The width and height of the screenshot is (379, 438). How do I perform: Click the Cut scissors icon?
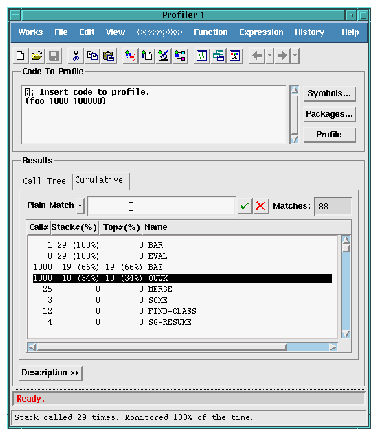pyautogui.click(x=76, y=56)
